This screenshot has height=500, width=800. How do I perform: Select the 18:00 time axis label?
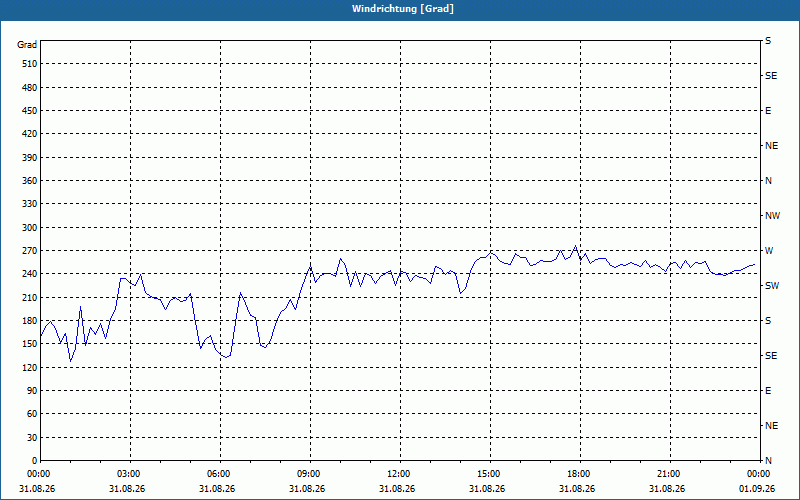pyautogui.click(x=578, y=474)
